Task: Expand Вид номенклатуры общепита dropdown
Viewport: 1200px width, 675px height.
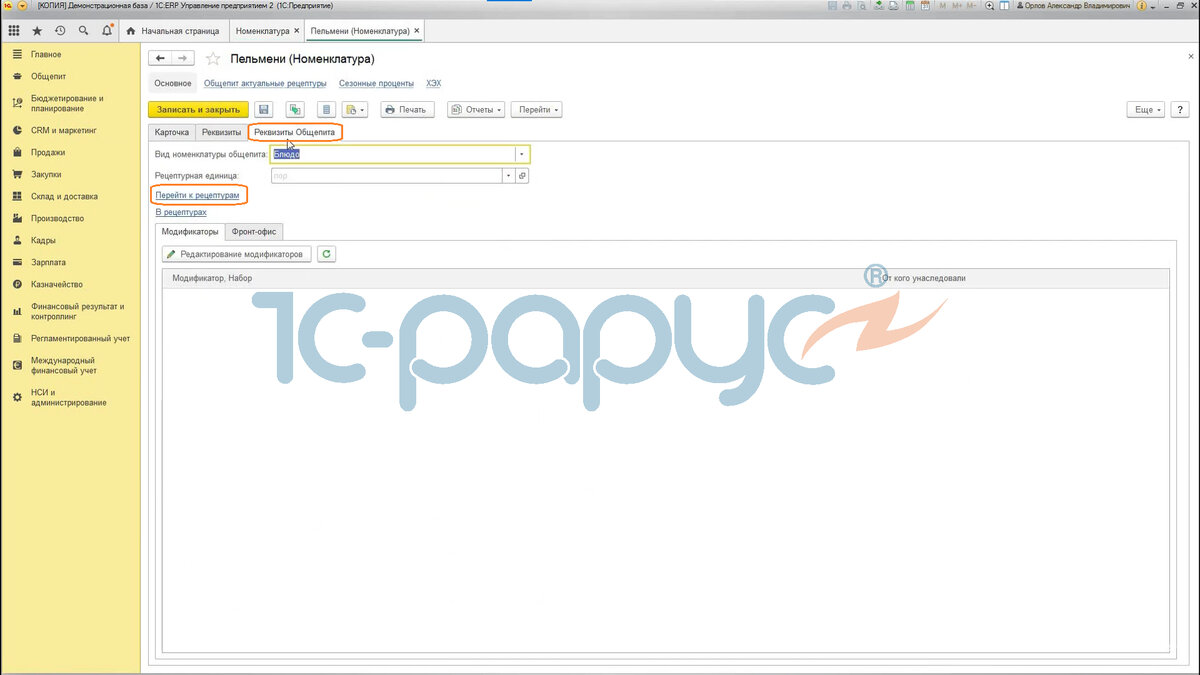Action: pos(522,154)
